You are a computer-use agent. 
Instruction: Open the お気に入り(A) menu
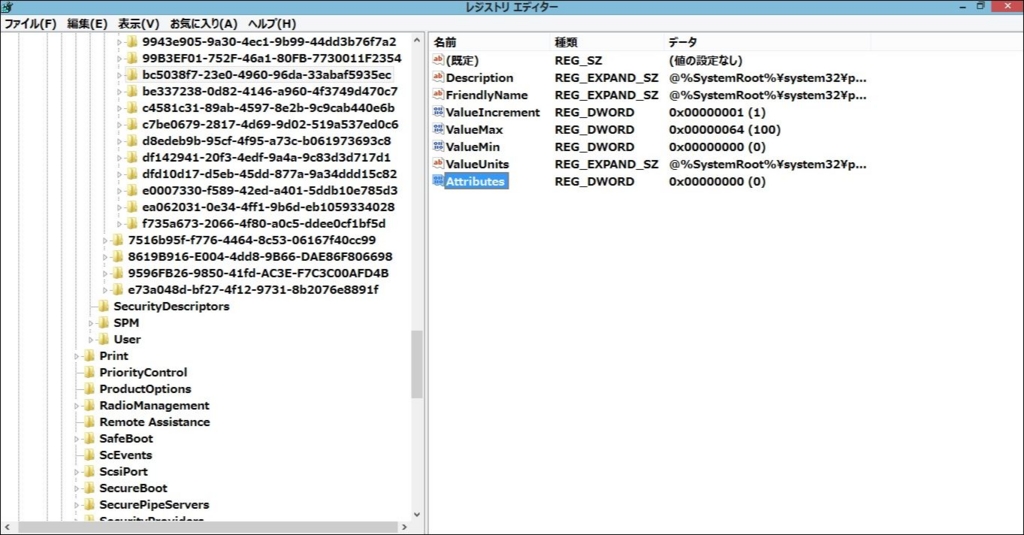coord(204,24)
